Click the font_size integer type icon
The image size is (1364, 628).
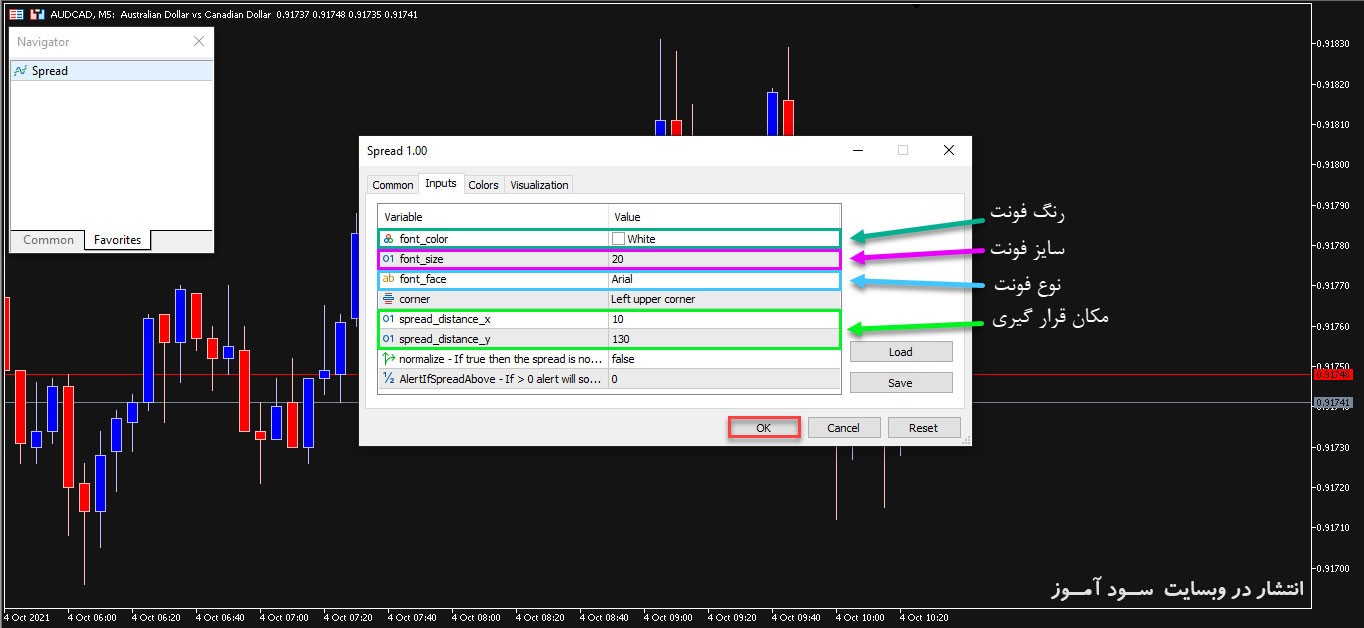click(388, 259)
